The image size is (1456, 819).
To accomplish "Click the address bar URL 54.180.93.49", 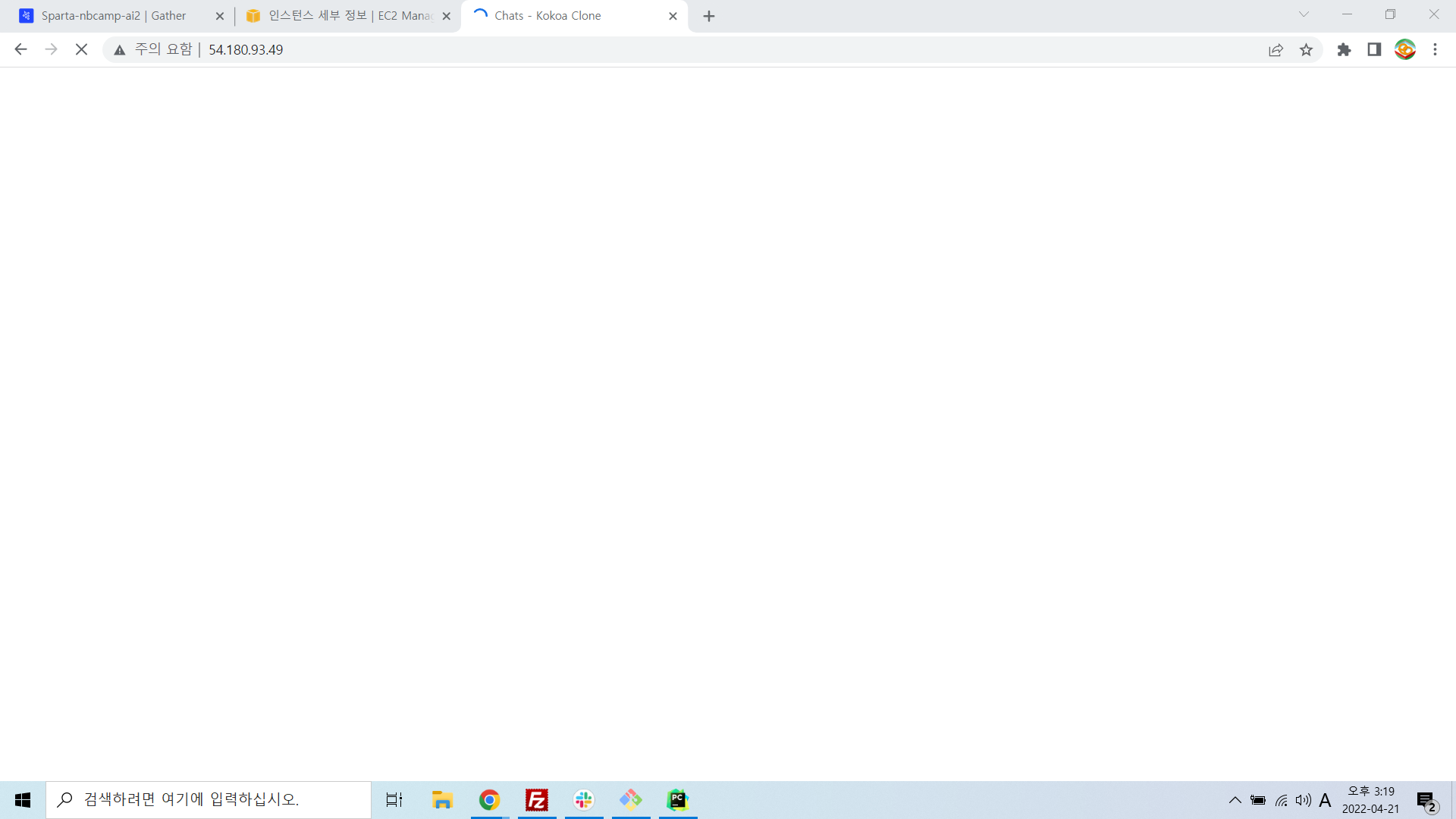I will click(x=246, y=49).
